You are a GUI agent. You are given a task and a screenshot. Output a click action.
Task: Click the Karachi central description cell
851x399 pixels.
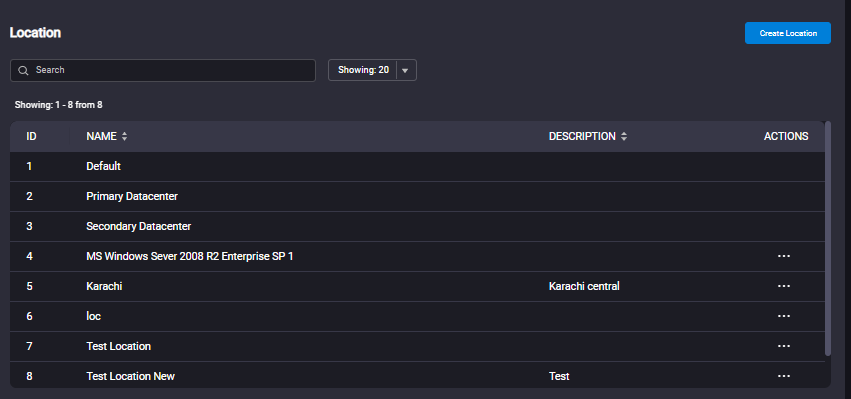point(584,286)
